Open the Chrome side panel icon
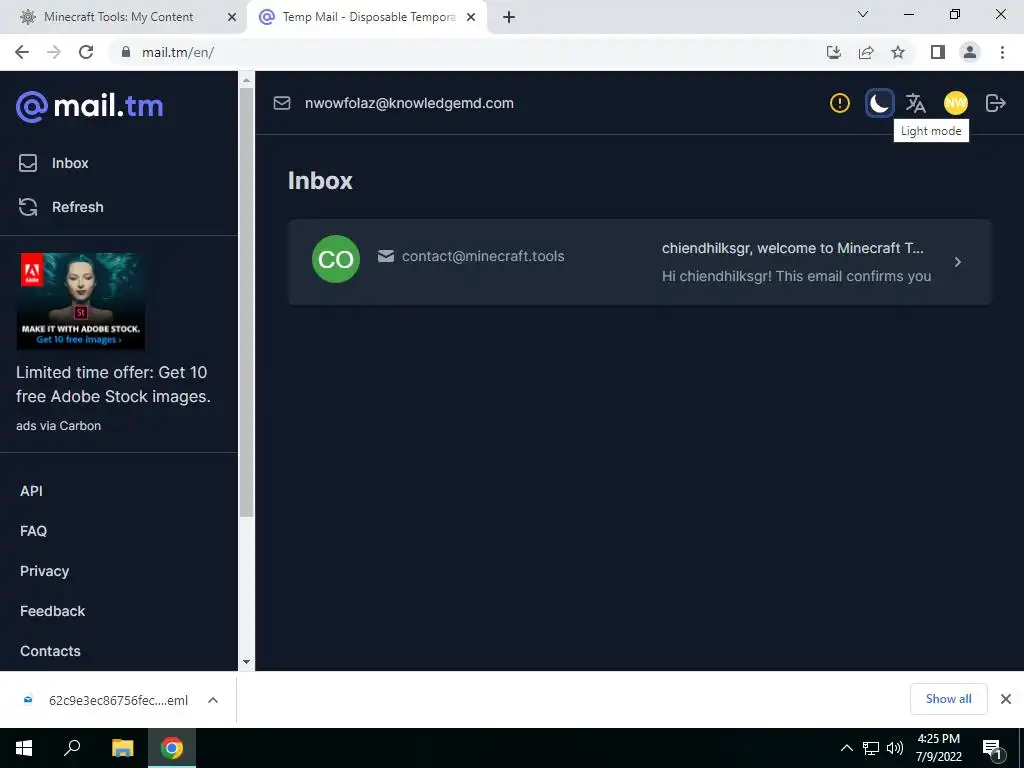Image resolution: width=1024 pixels, height=768 pixels. click(x=938, y=52)
